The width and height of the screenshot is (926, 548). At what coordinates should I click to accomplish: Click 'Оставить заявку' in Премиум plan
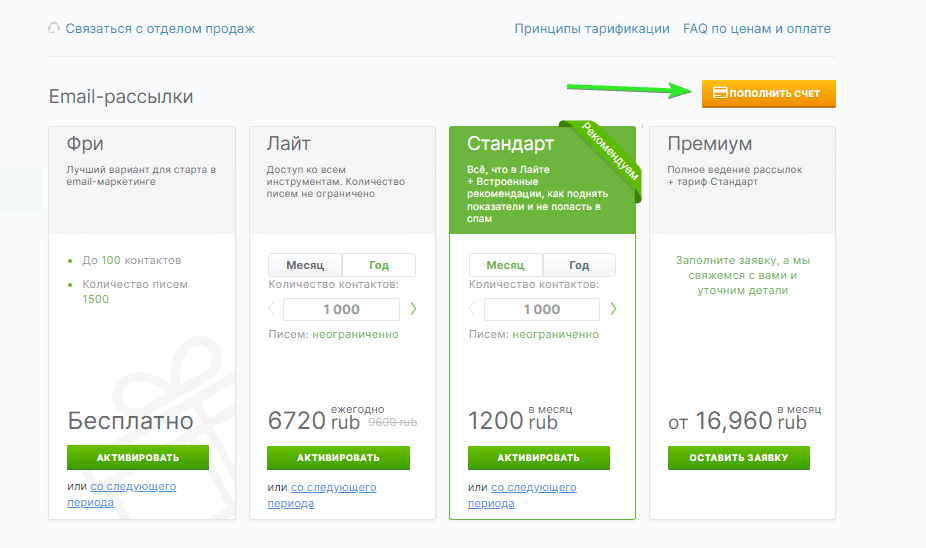(739, 458)
